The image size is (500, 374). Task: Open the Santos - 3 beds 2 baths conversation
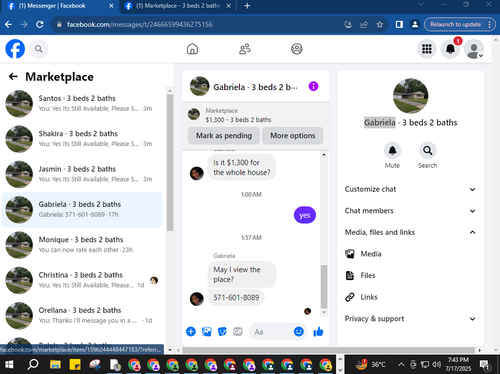(82, 104)
